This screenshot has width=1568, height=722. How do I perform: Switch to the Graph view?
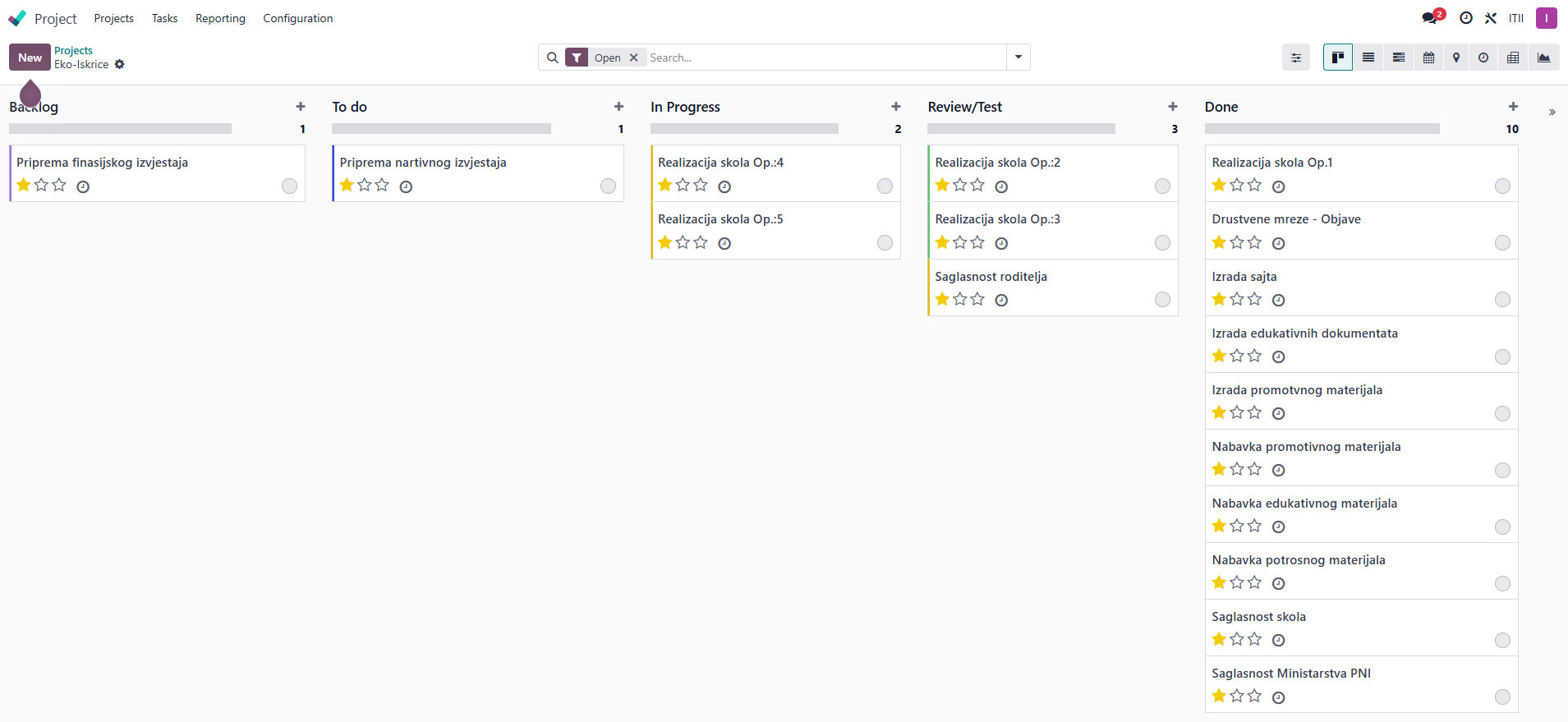click(1544, 57)
